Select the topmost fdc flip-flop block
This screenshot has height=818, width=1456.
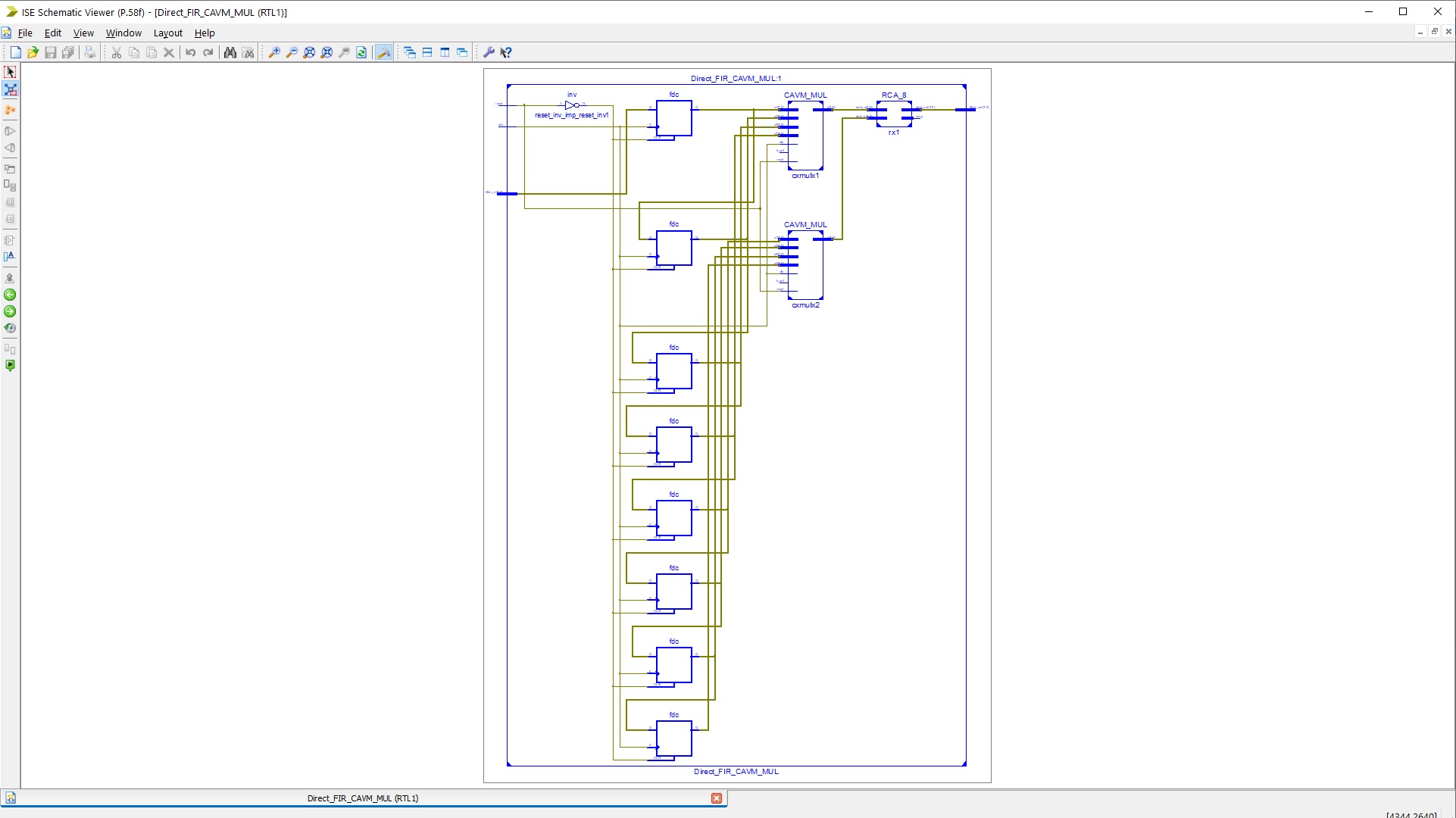pos(674,118)
